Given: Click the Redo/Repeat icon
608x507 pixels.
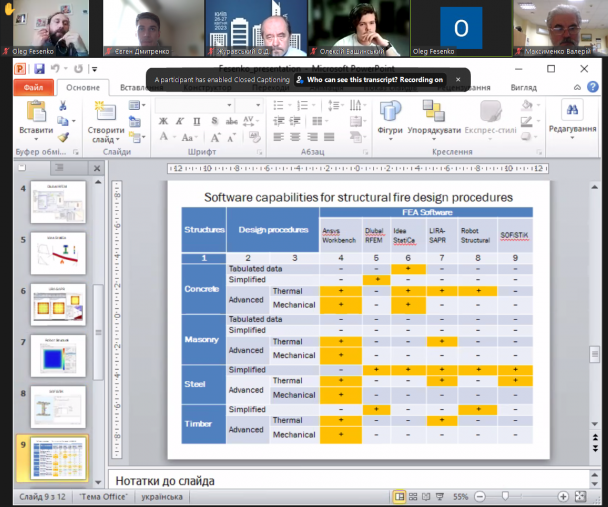Looking at the screenshot, I should pos(78,69).
